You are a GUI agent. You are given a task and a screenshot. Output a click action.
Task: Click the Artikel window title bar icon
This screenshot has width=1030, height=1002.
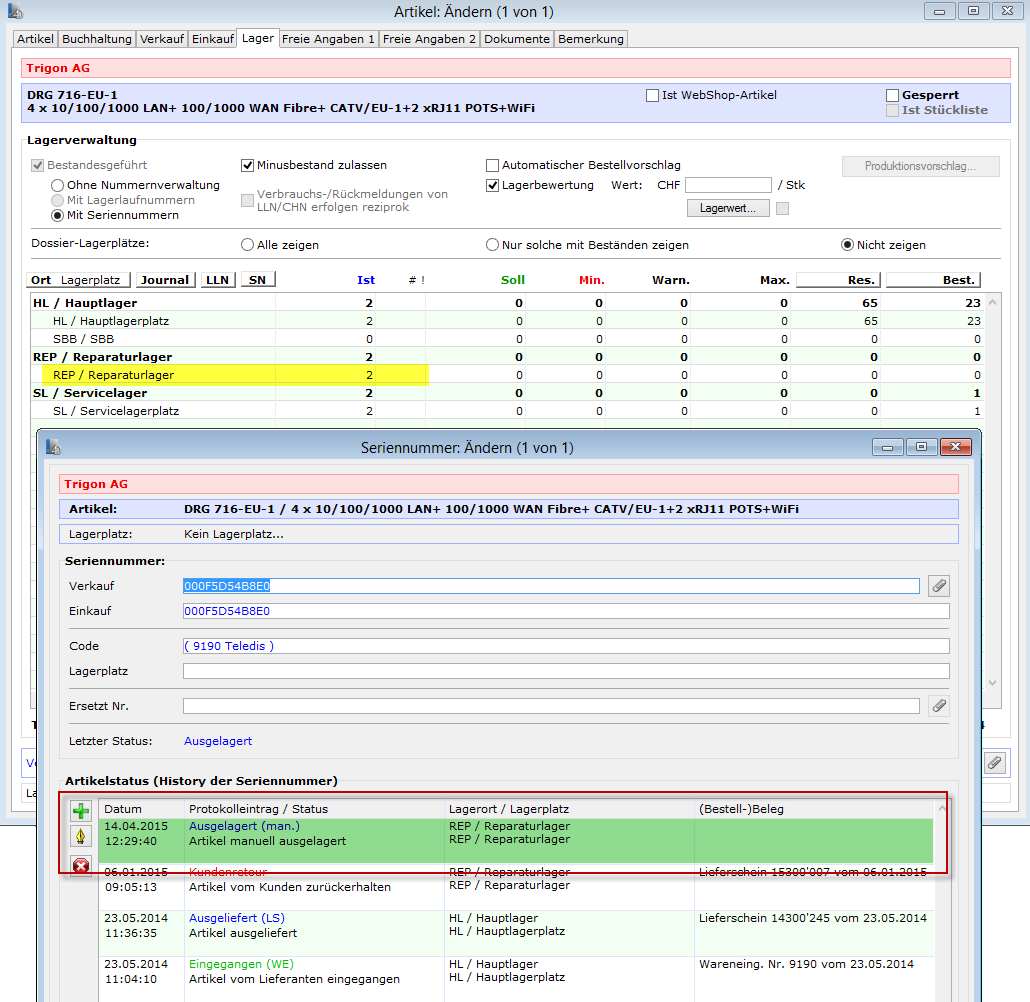[x=15, y=11]
